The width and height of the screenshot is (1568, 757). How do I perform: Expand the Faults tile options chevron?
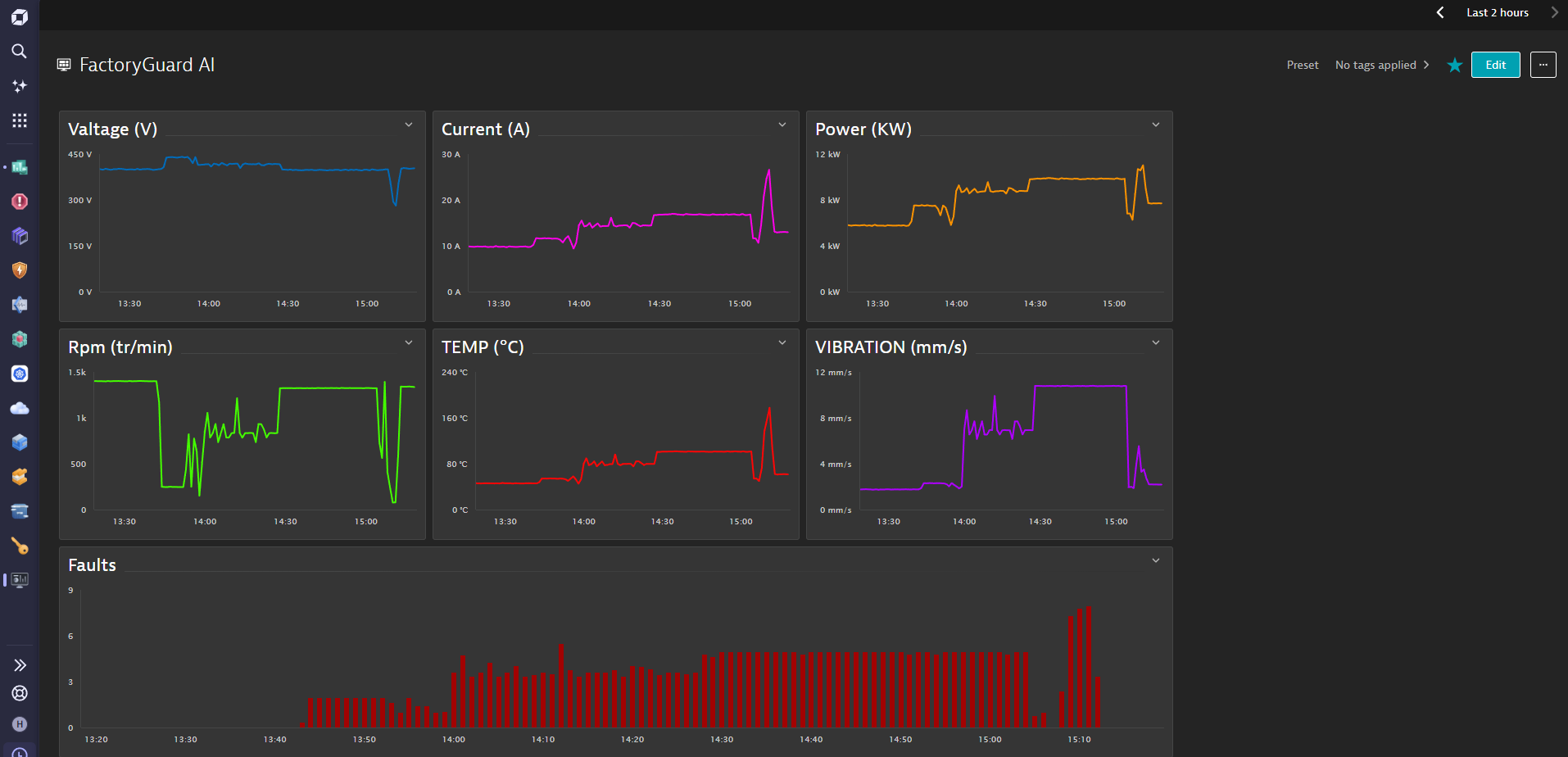click(1156, 561)
